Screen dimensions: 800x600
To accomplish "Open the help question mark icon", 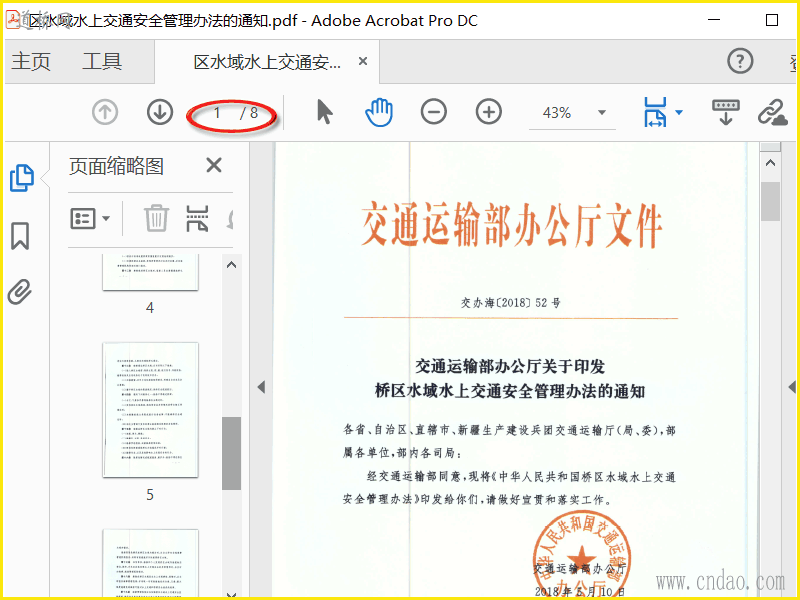I will pos(740,61).
